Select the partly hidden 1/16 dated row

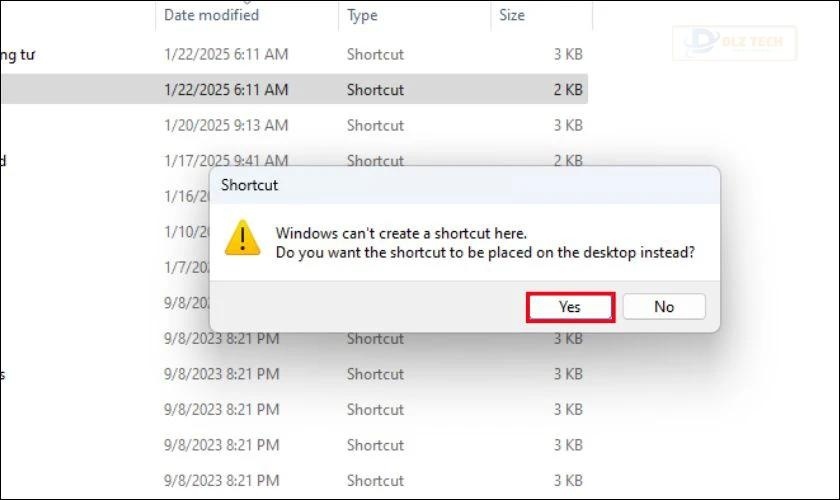(x=186, y=196)
